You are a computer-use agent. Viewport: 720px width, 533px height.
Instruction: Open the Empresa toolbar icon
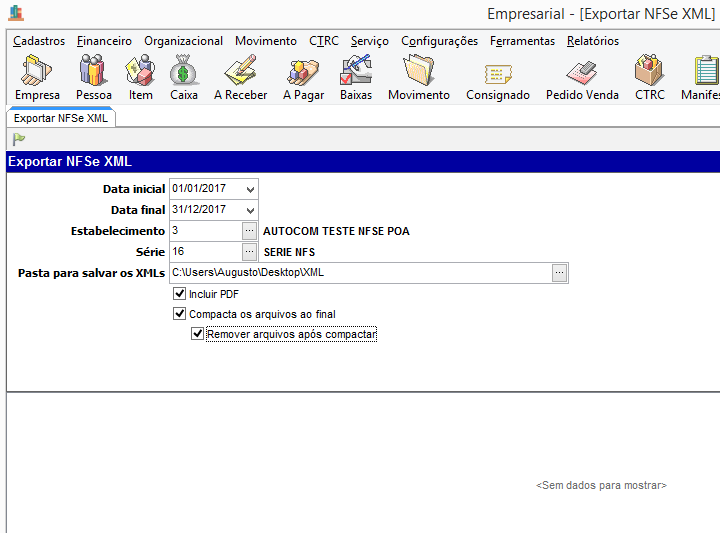[37, 78]
